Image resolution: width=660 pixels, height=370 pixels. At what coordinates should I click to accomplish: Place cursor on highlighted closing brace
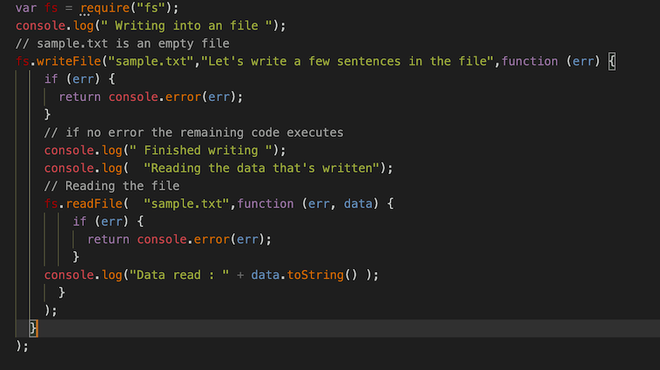pos(34,328)
